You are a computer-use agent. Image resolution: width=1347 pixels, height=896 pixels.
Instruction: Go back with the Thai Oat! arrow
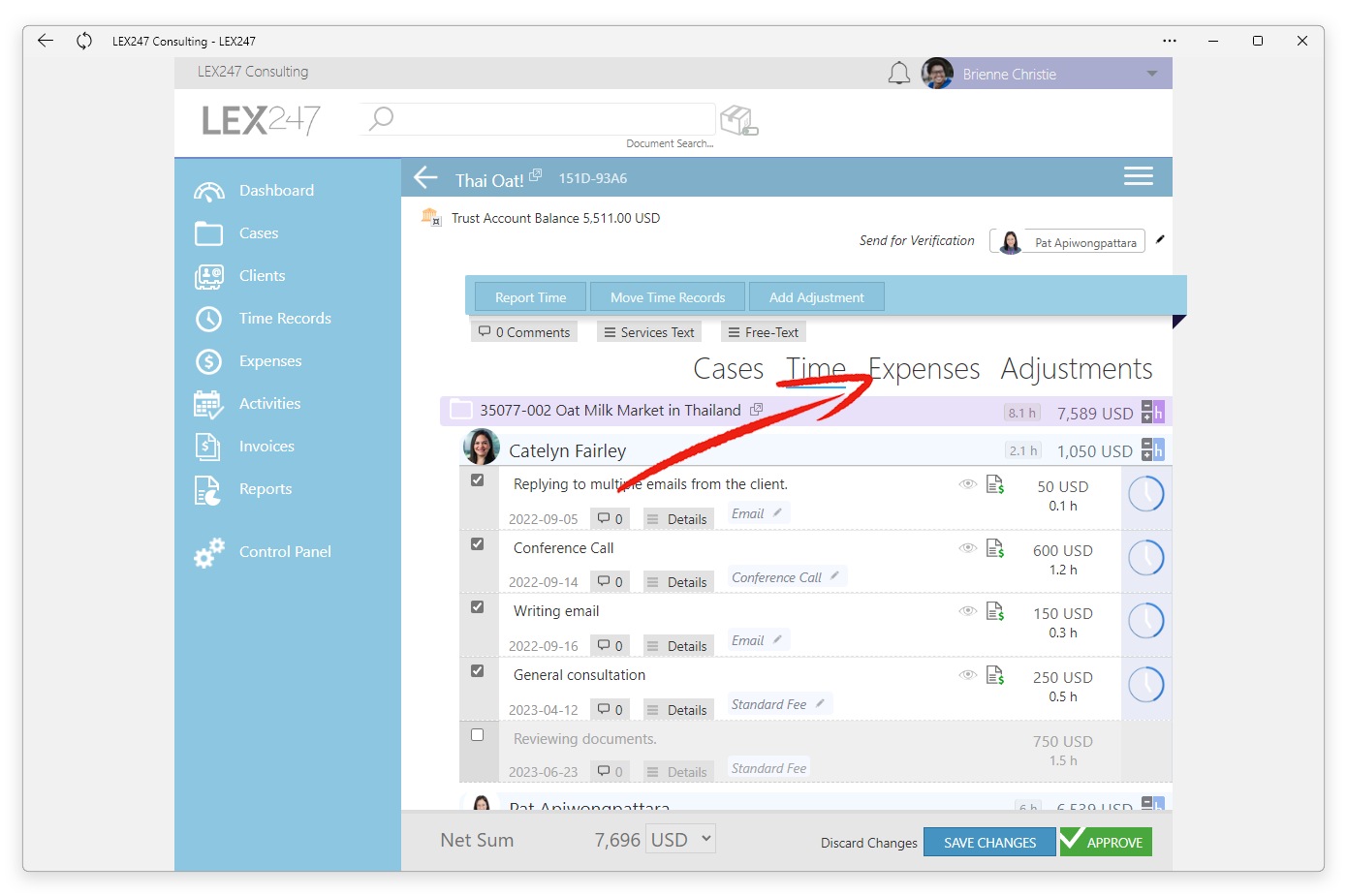coord(426,178)
